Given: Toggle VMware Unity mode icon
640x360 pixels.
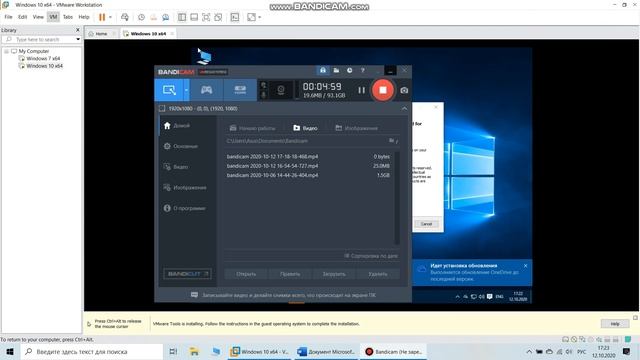Looking at the screenshot, I should point(218,17).
